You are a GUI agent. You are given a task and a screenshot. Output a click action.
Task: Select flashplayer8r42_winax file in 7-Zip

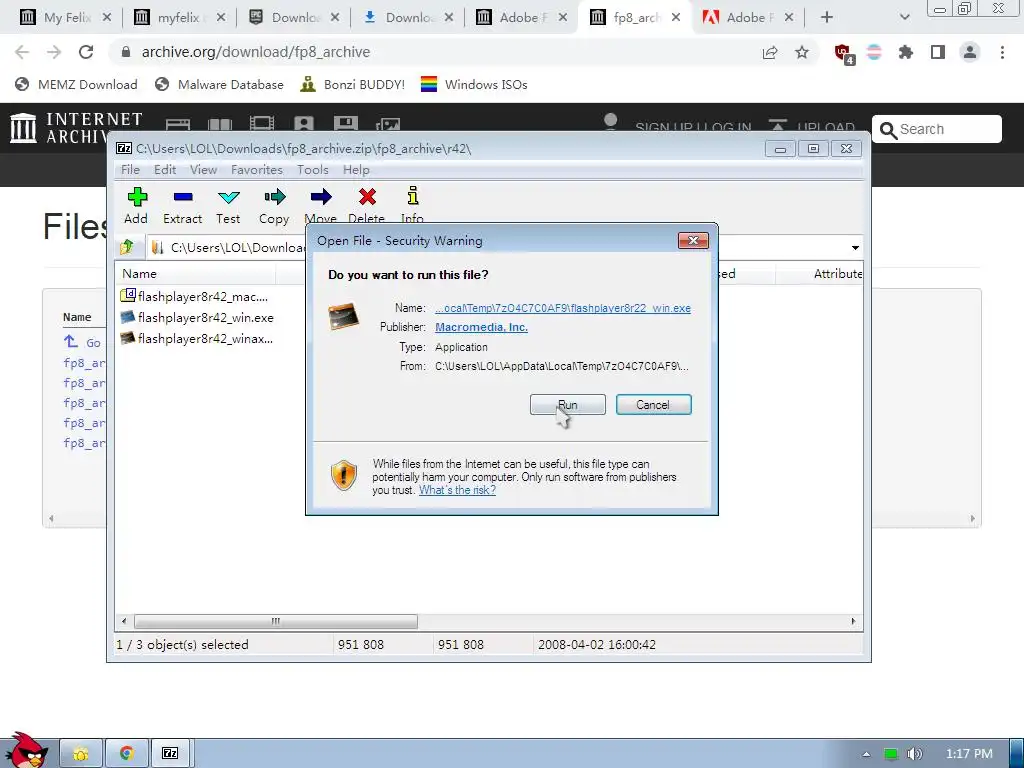click(197, 338)
